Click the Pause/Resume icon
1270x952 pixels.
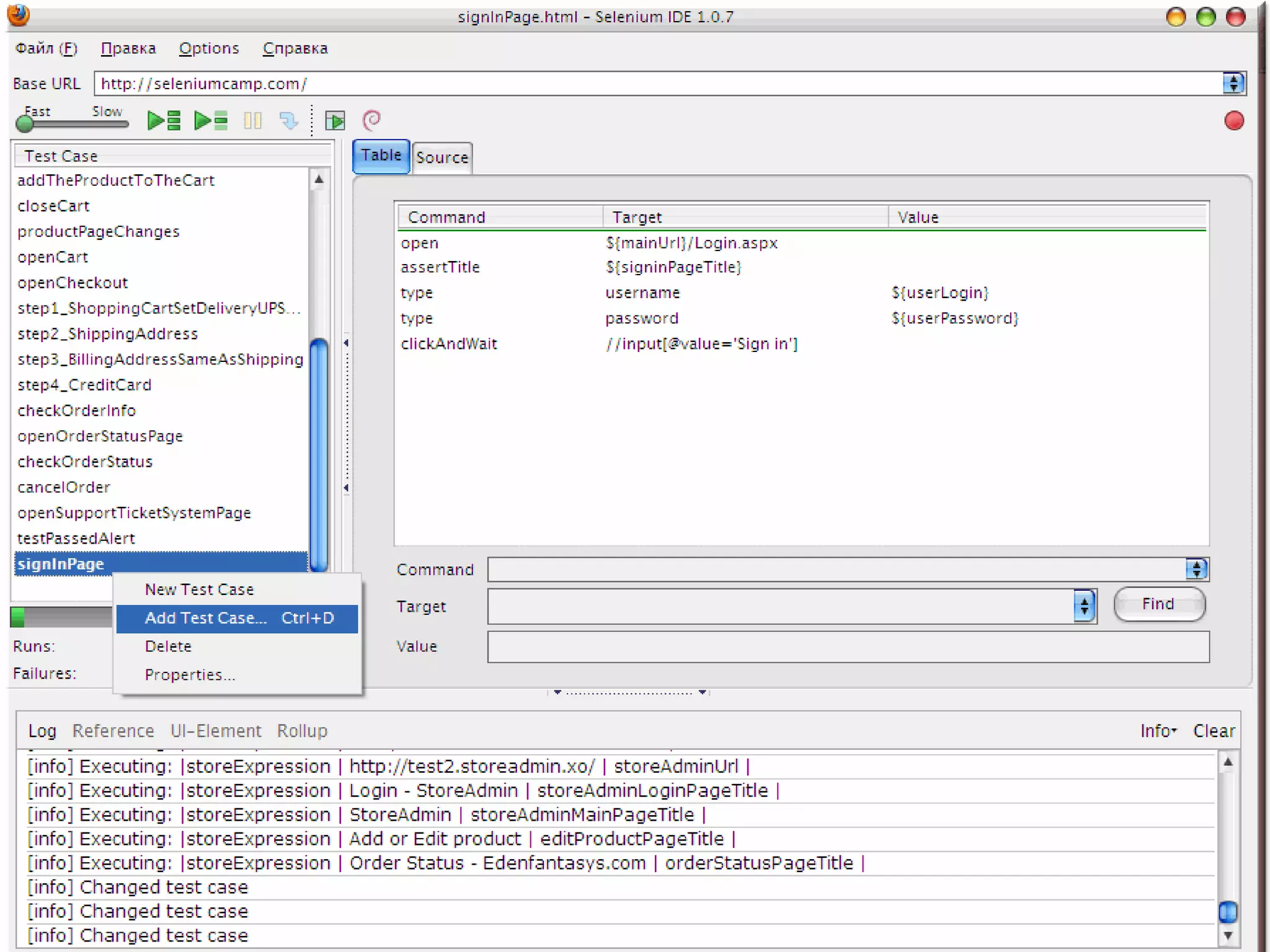pos(252,120)
